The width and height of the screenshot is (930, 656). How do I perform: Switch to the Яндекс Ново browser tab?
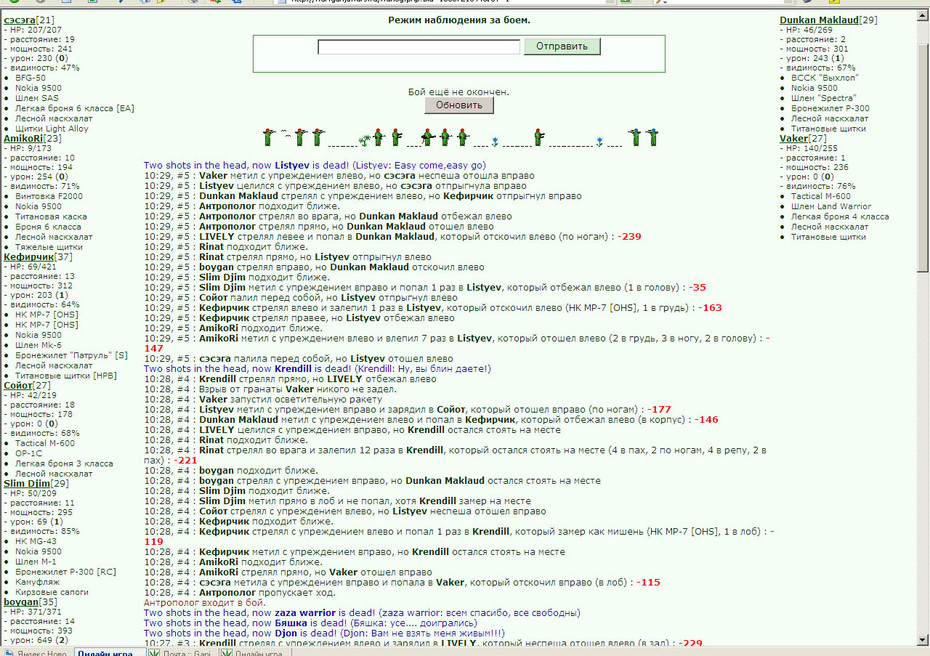[37, 652]
